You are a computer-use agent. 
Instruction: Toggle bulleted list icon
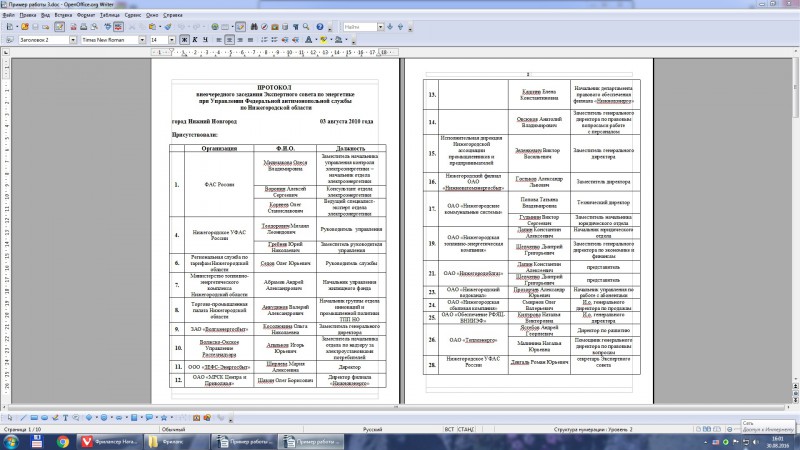[x=274, y=40]
